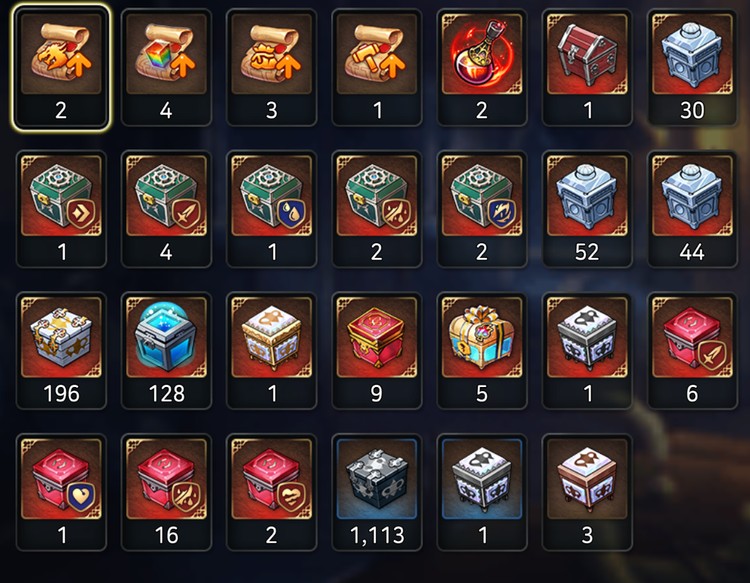
Task: Select the red box showing count 16
Action: 166,492
